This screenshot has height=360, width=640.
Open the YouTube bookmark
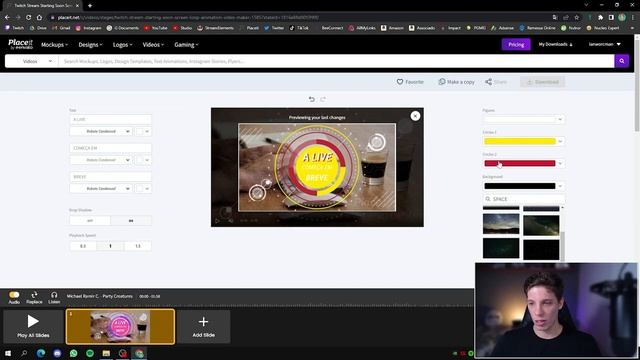[156, 28]
